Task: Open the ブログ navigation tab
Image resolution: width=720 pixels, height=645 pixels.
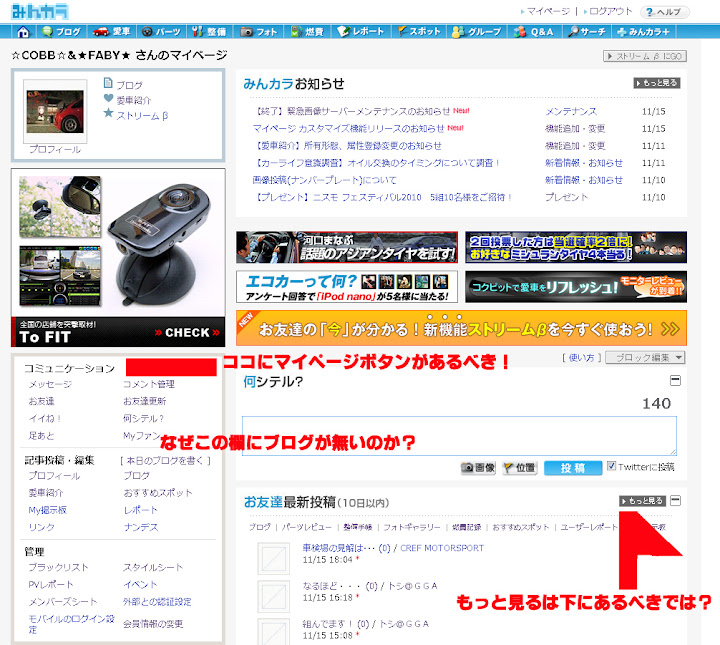Action: (x=61, y=32)
